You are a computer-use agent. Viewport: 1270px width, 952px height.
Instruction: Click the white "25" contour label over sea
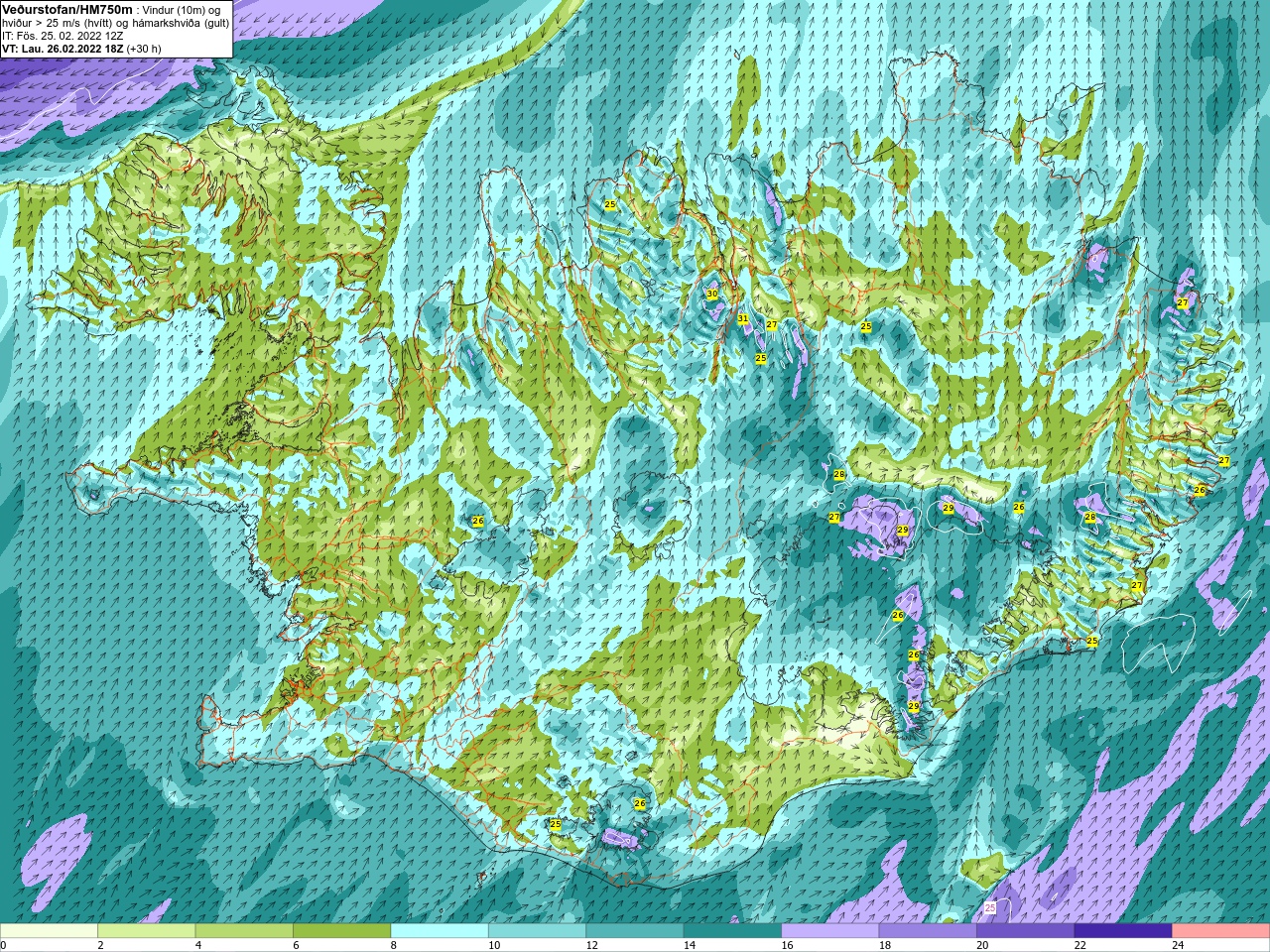[990, 907]
